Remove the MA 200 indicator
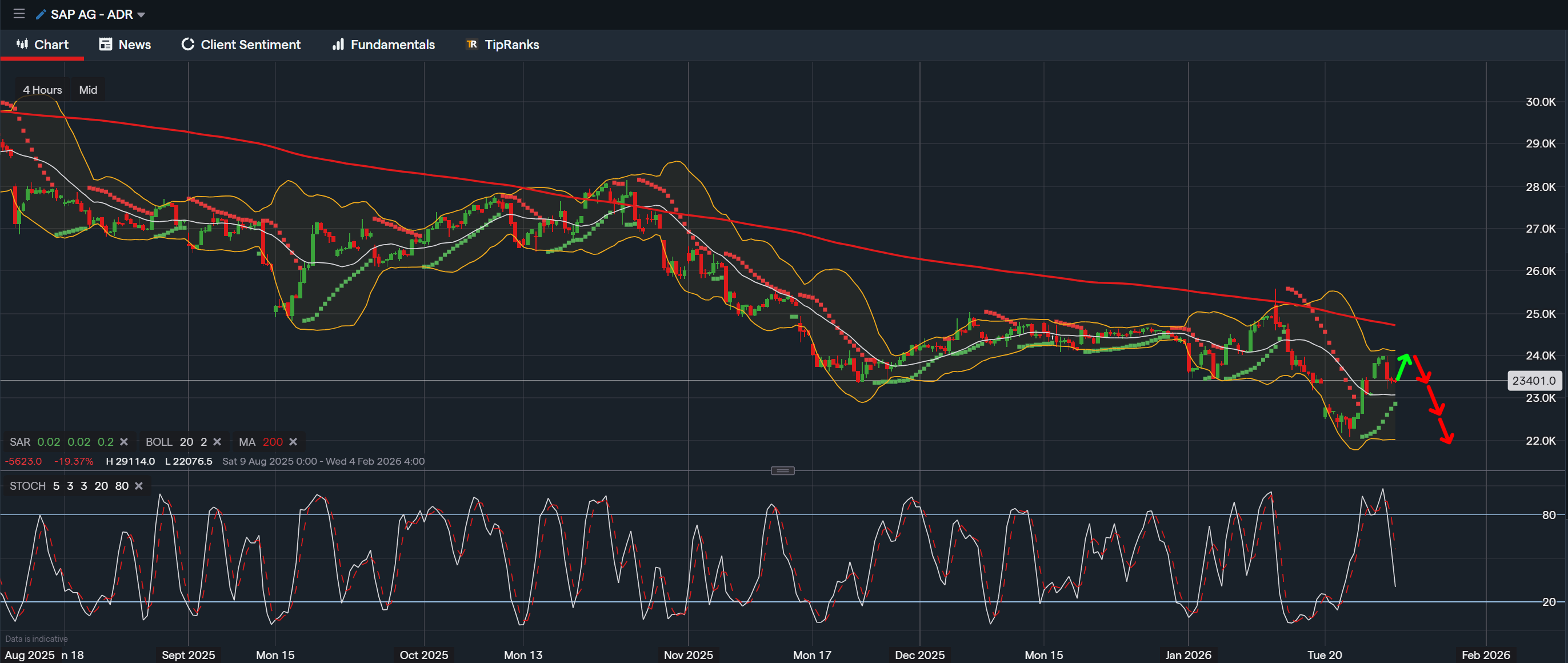The image size is (1568, 663). pyautogui.click(x=293, y=442)
